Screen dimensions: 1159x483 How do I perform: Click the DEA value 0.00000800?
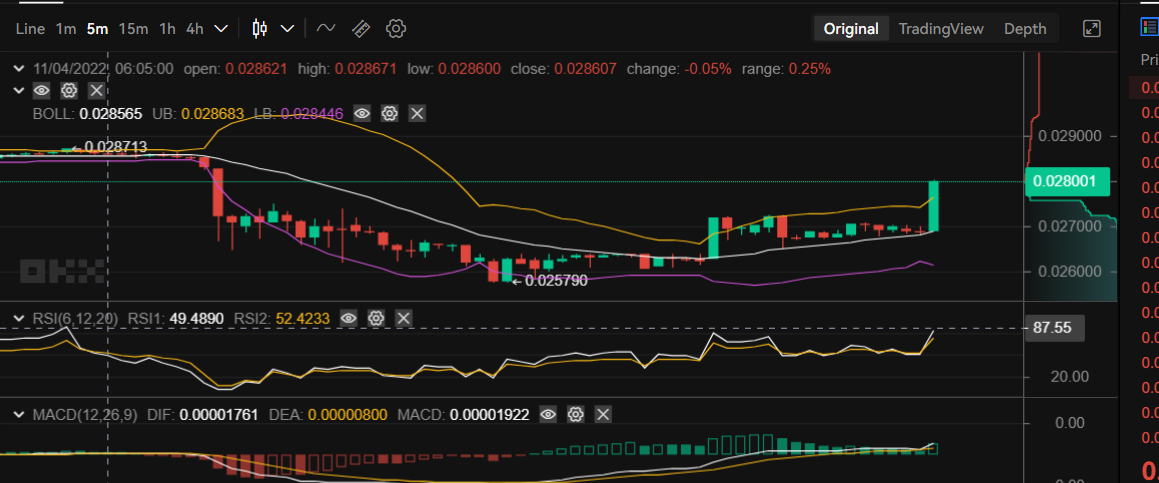(347, 415)
